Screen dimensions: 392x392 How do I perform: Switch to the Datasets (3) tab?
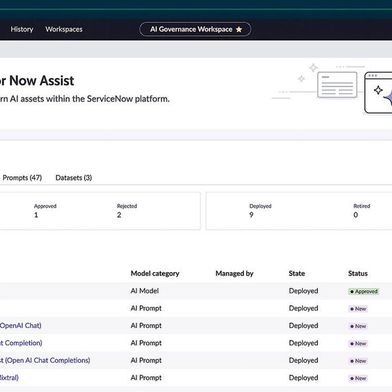74,178
